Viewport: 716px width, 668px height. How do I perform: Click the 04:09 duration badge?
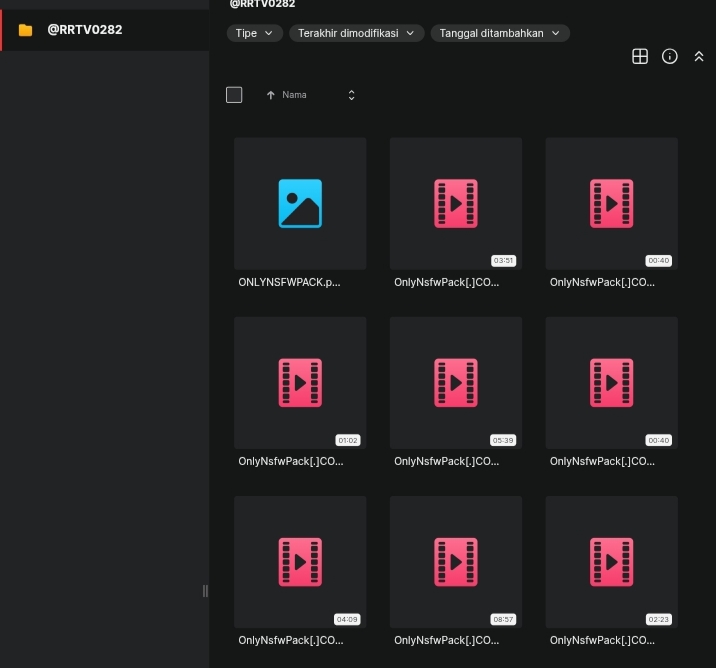tap(347, 620)
